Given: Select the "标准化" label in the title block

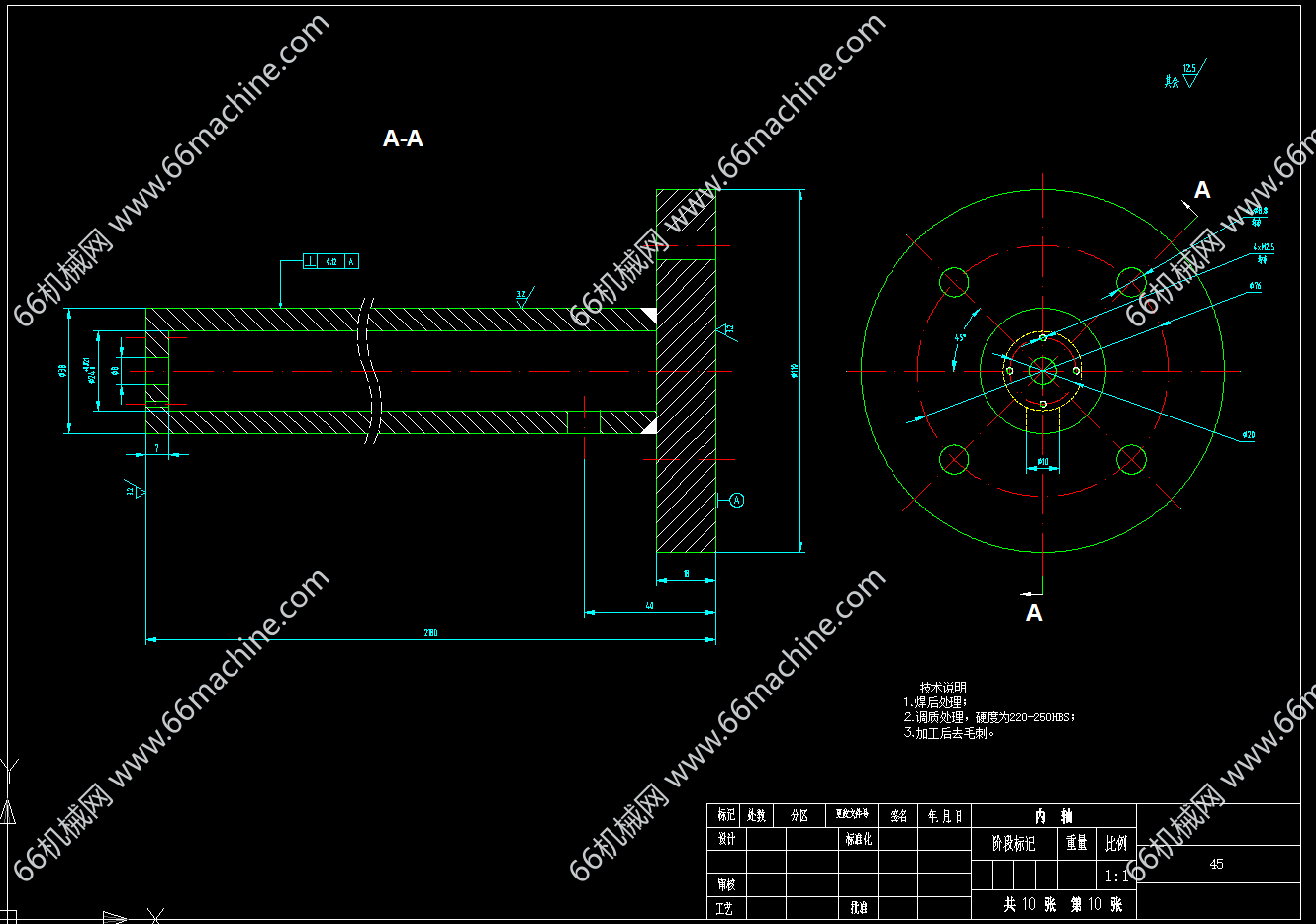Looking at the screenshot, I should (858, 839).
